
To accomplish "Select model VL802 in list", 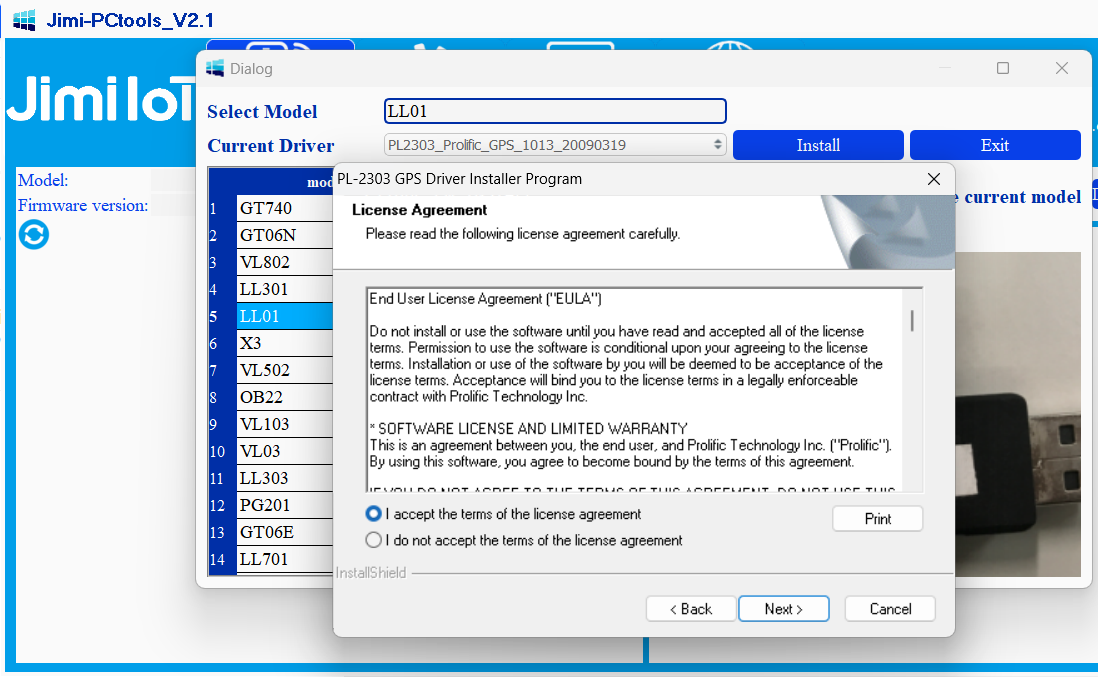I will [284, 262].
